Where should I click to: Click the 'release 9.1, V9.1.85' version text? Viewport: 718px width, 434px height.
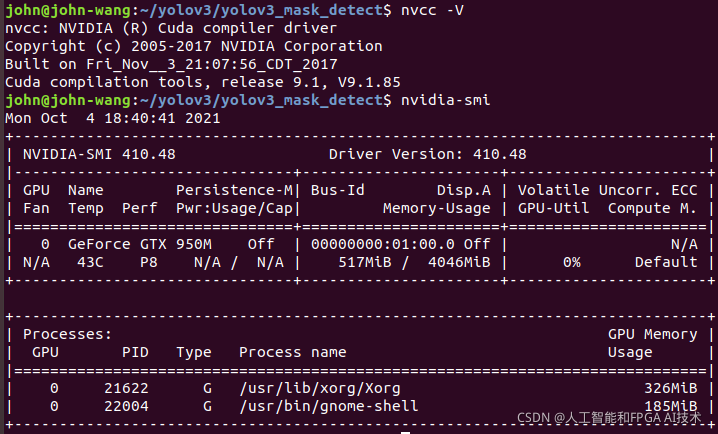[311, 82]
